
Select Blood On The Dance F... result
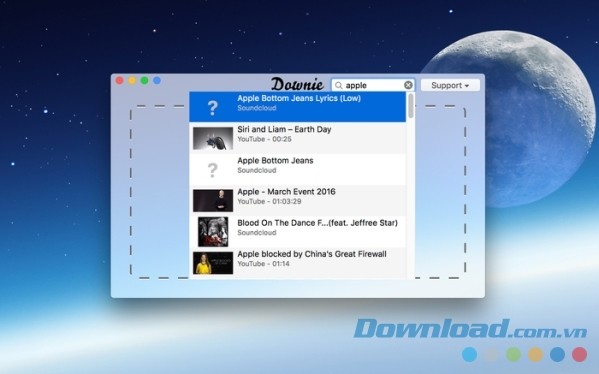[298, 232]
